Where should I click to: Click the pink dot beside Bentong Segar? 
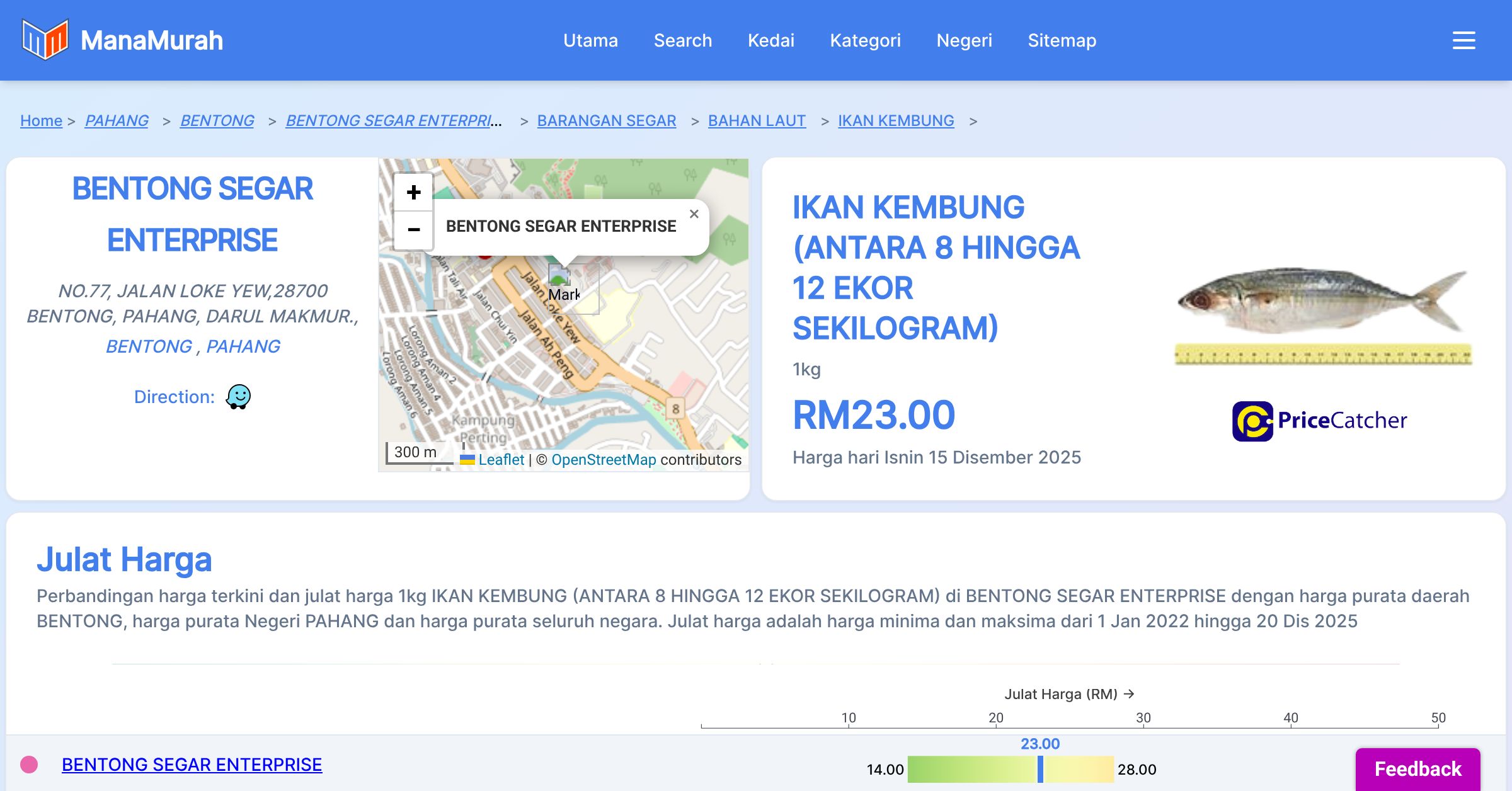pos(29,765)
